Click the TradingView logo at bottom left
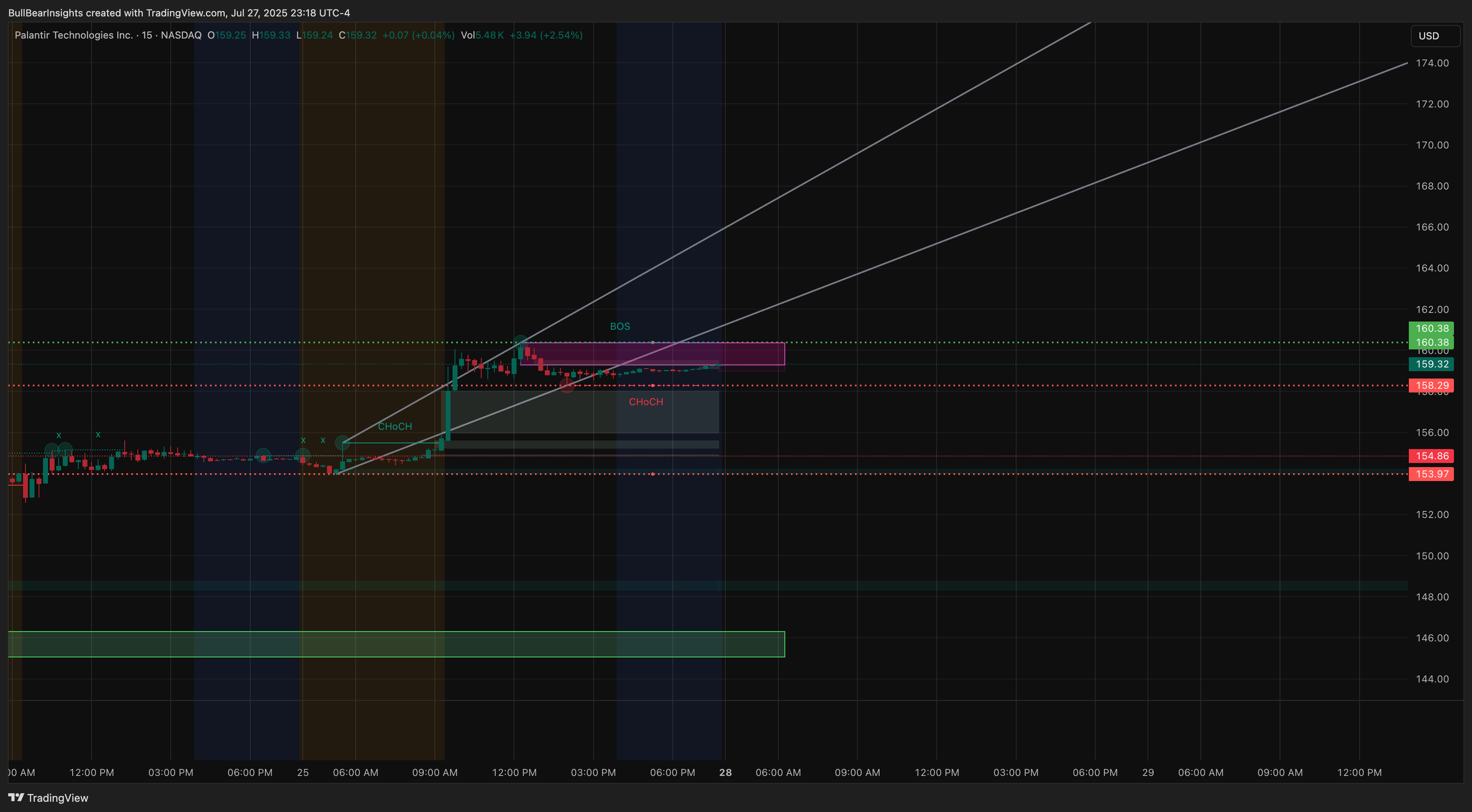Viewport: 1472px width, 812px height. 48,798
